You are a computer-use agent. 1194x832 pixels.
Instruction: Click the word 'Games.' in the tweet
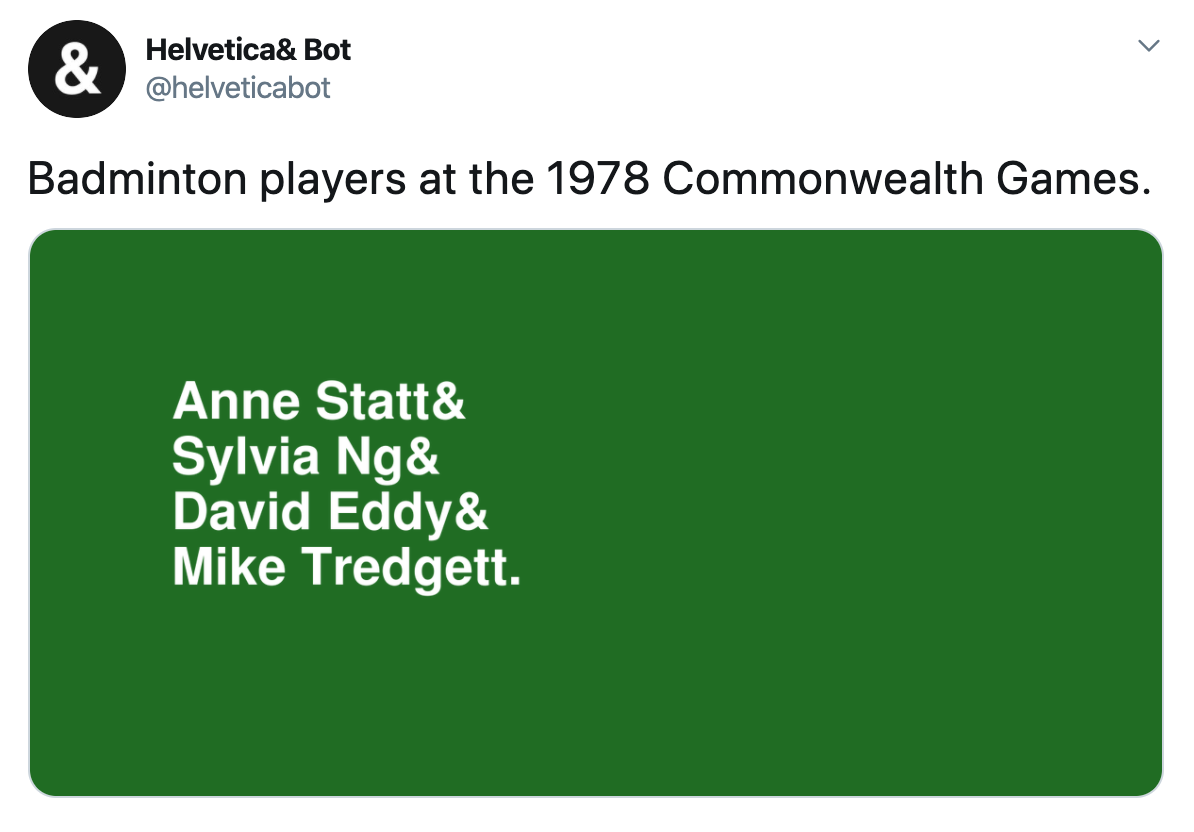[1074, 178]
